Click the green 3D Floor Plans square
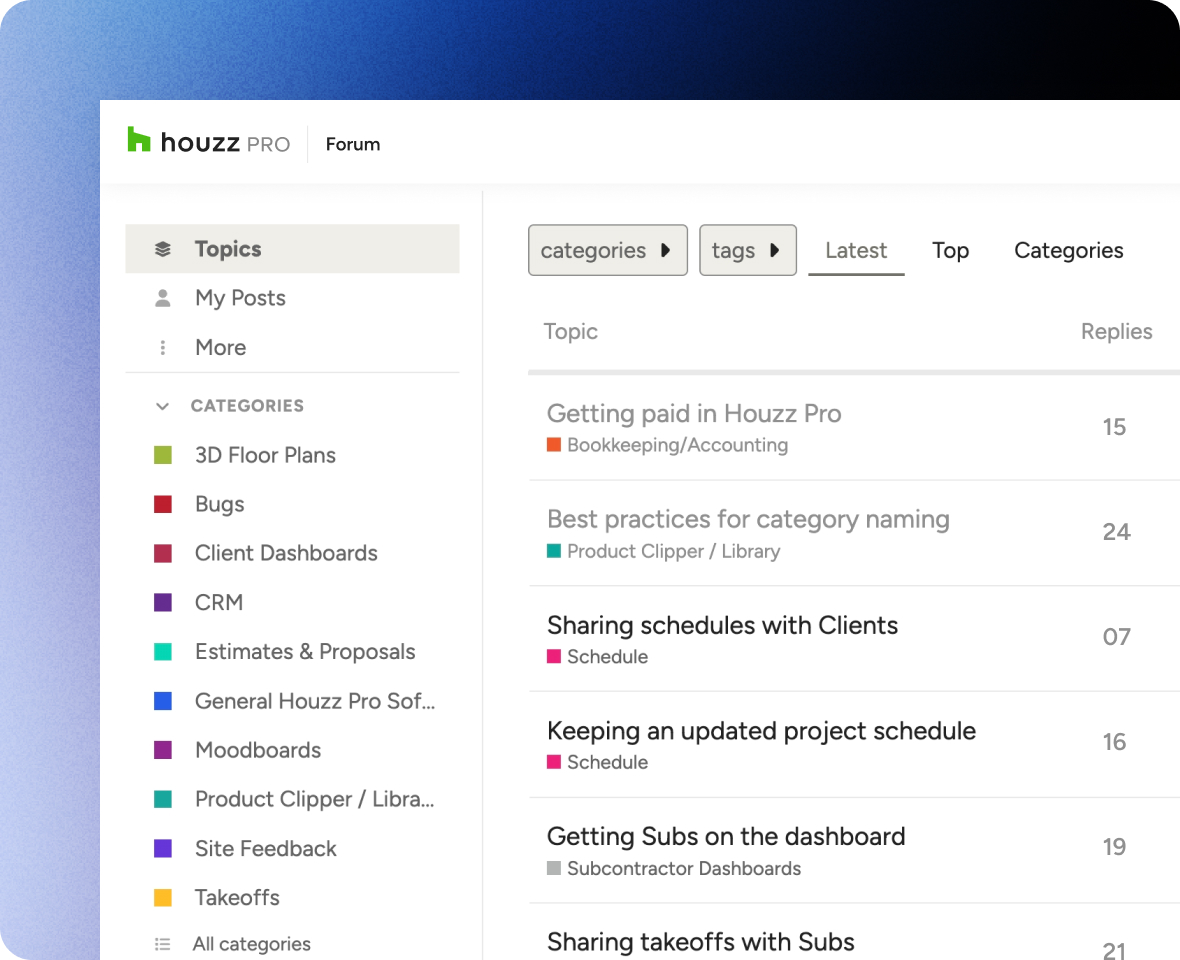Viewport: 1180px width, 960px height. pos(163,455)
